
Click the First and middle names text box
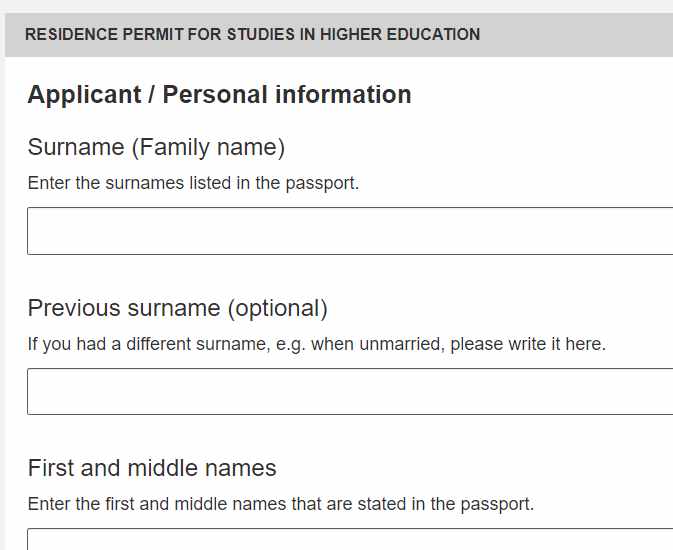[x=350, y=539]
